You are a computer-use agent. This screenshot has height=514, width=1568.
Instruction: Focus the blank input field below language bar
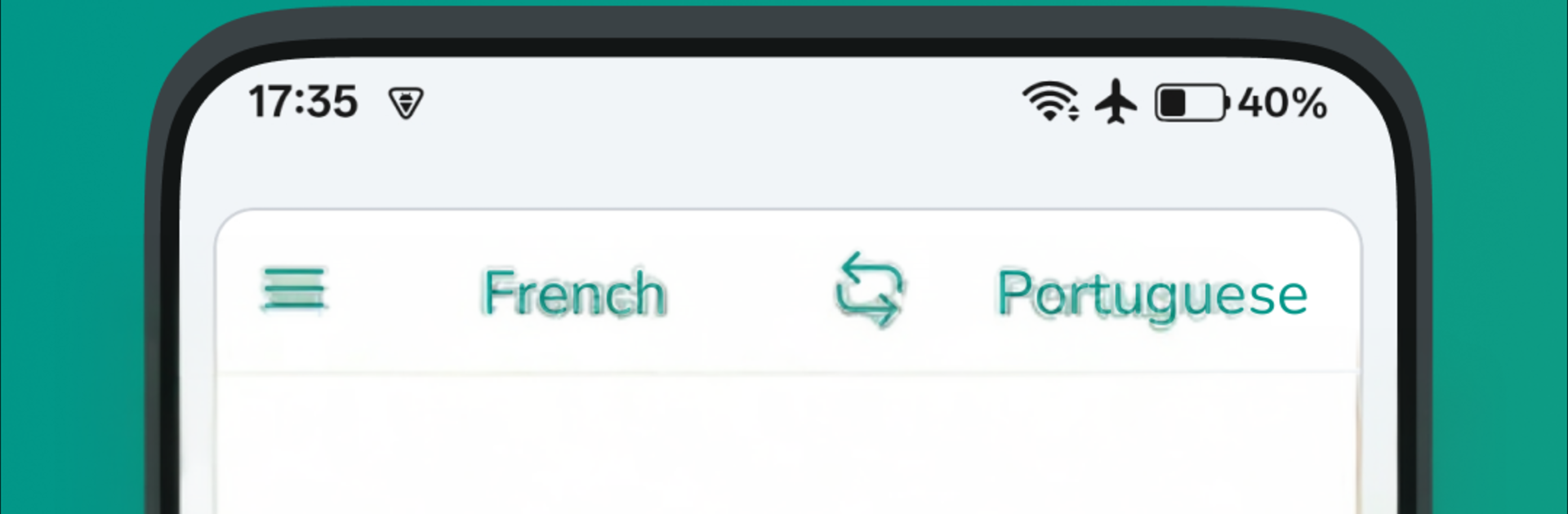786,445
